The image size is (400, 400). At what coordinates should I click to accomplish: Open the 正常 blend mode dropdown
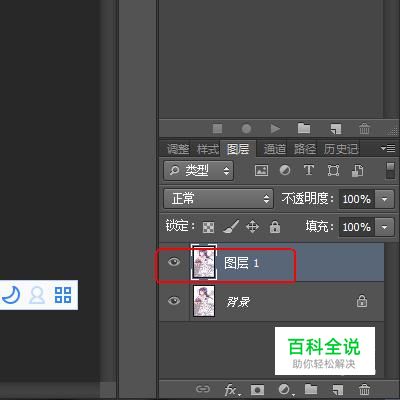[x=218, y=199]
